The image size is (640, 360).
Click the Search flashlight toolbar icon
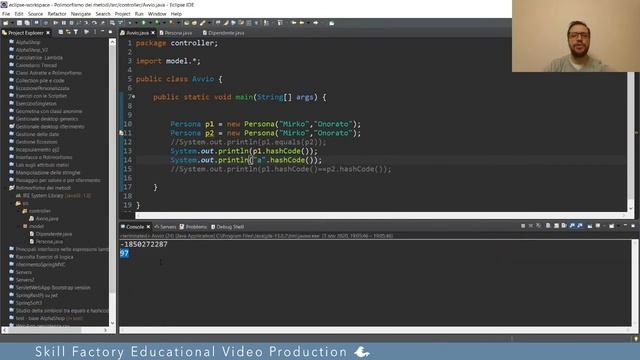[202, 23]
